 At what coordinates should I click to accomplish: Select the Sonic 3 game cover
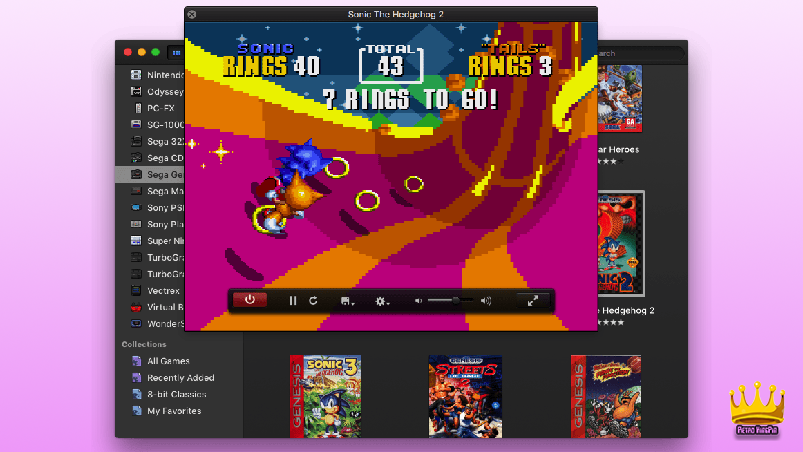[x=326, y=396]
